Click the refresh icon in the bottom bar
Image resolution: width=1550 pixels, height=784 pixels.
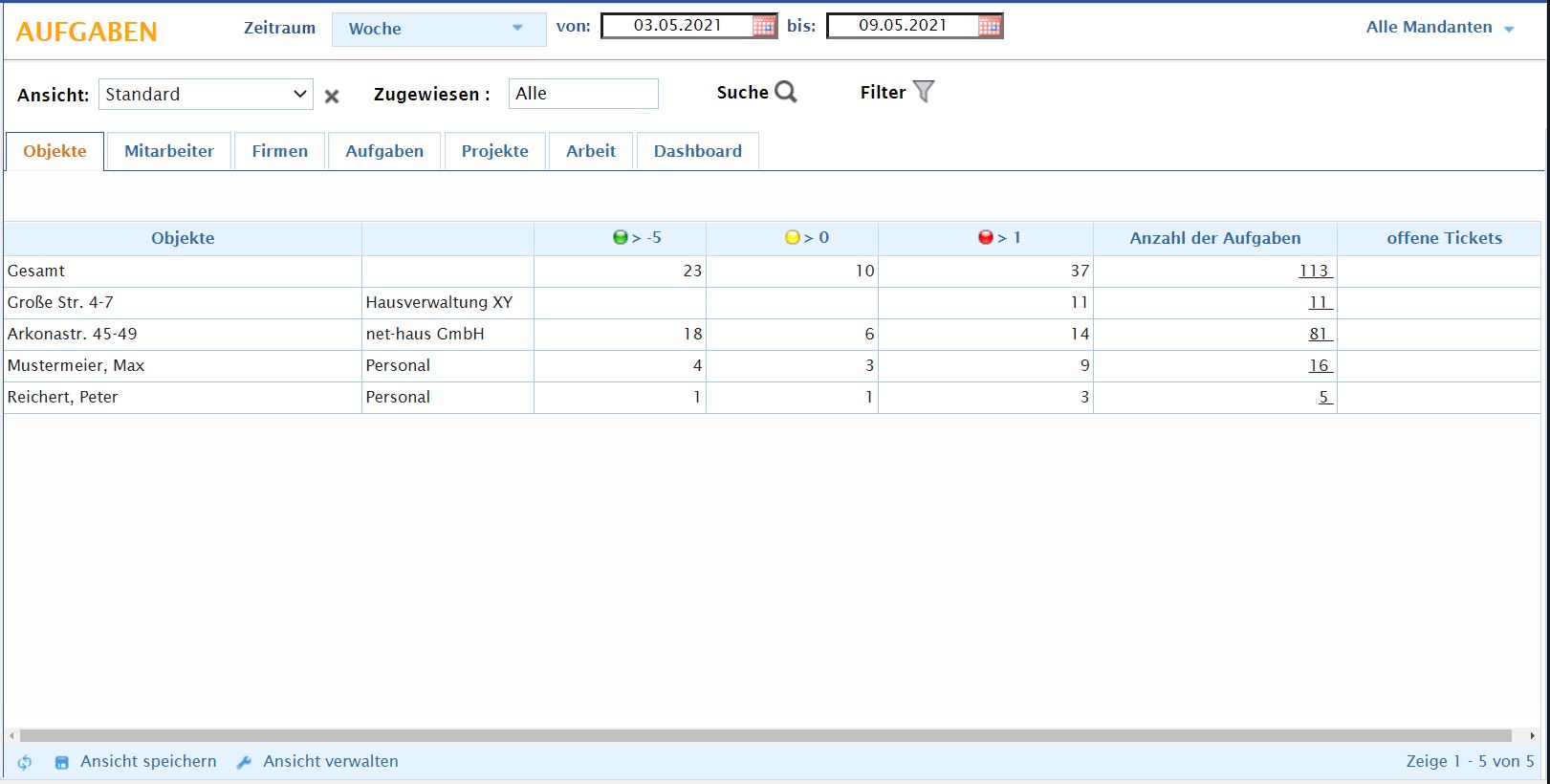[x=25, y=762]
